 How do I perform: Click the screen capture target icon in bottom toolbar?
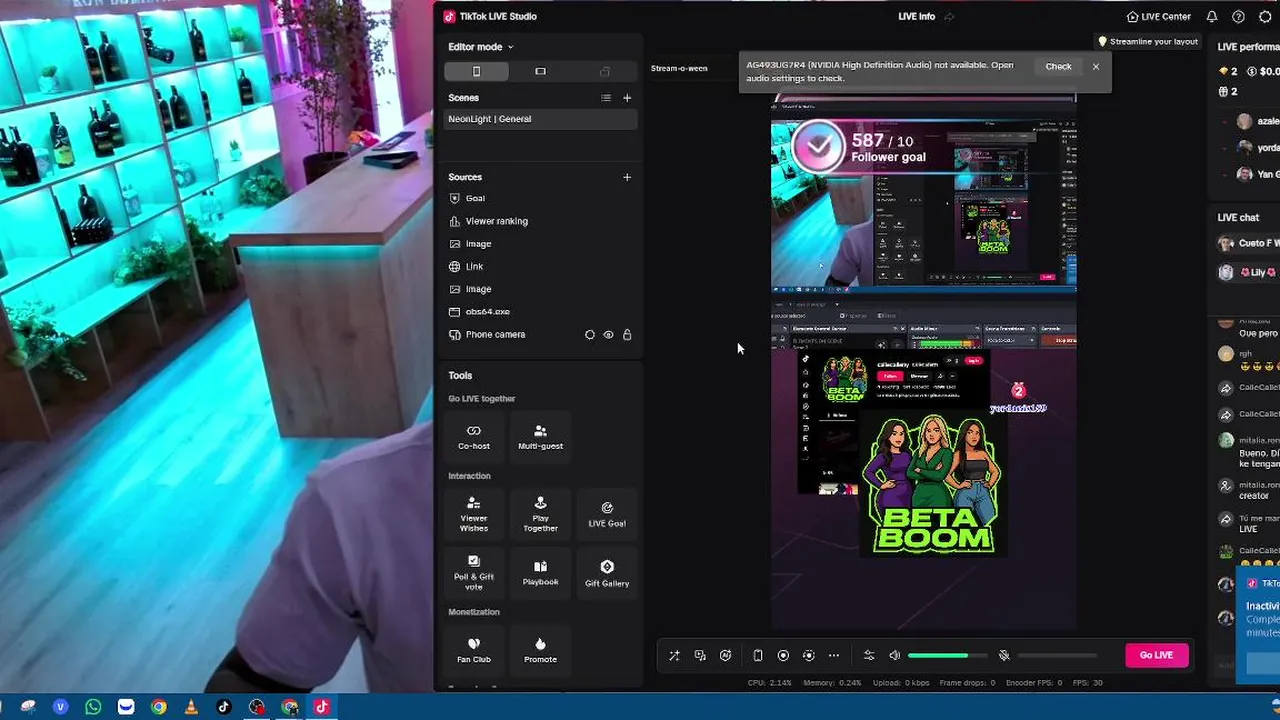[x=809, y=656]
